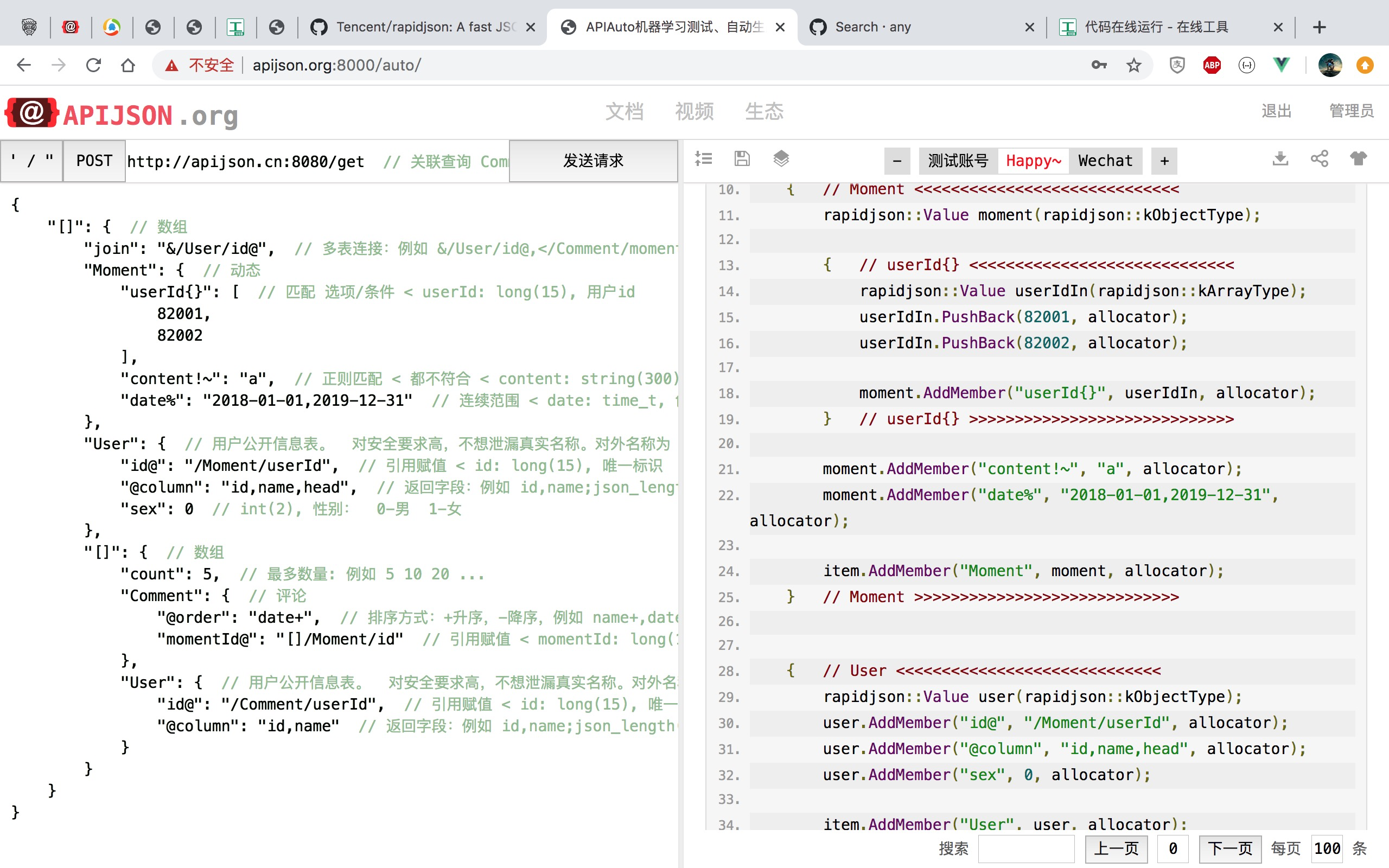The image size is (1389, 868).
Task: Click the 搜索 search input field
Action: tap(1026, 848)
